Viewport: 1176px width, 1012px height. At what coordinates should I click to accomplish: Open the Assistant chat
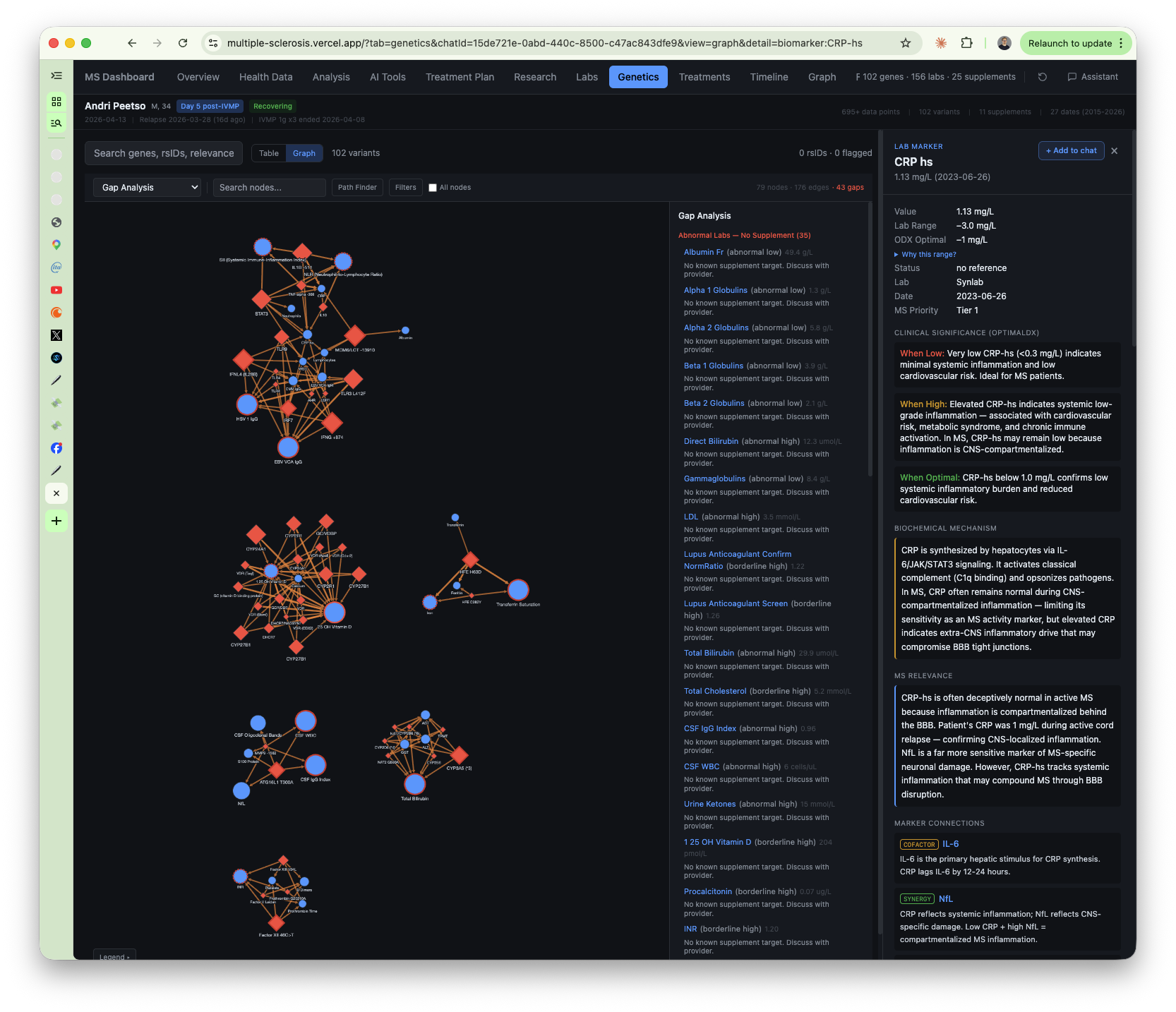pyautogui.click(x=1093, y=77)
